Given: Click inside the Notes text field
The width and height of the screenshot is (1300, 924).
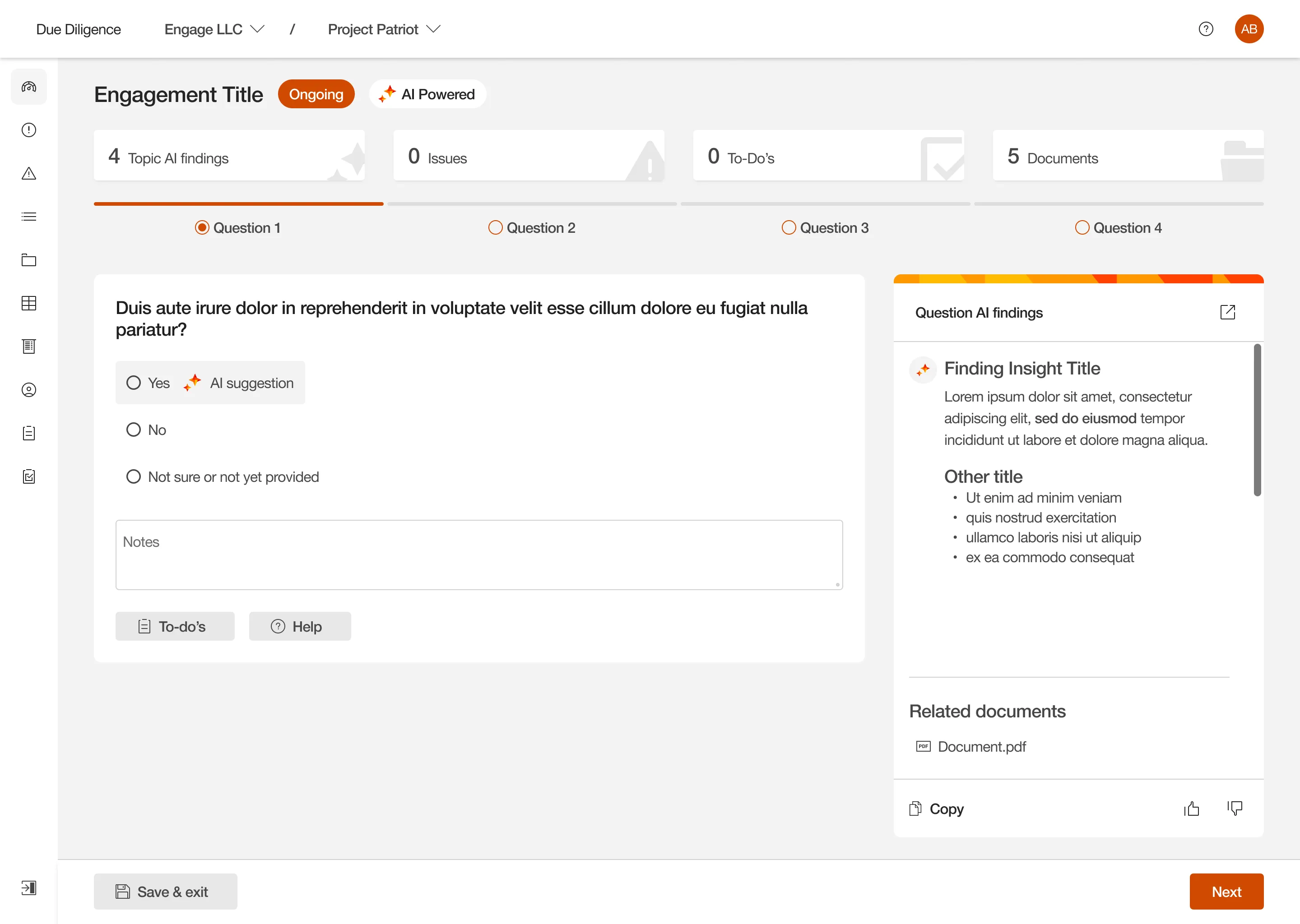Looking at the screenshot, I should pyautogui.click(x=478, y=555).
